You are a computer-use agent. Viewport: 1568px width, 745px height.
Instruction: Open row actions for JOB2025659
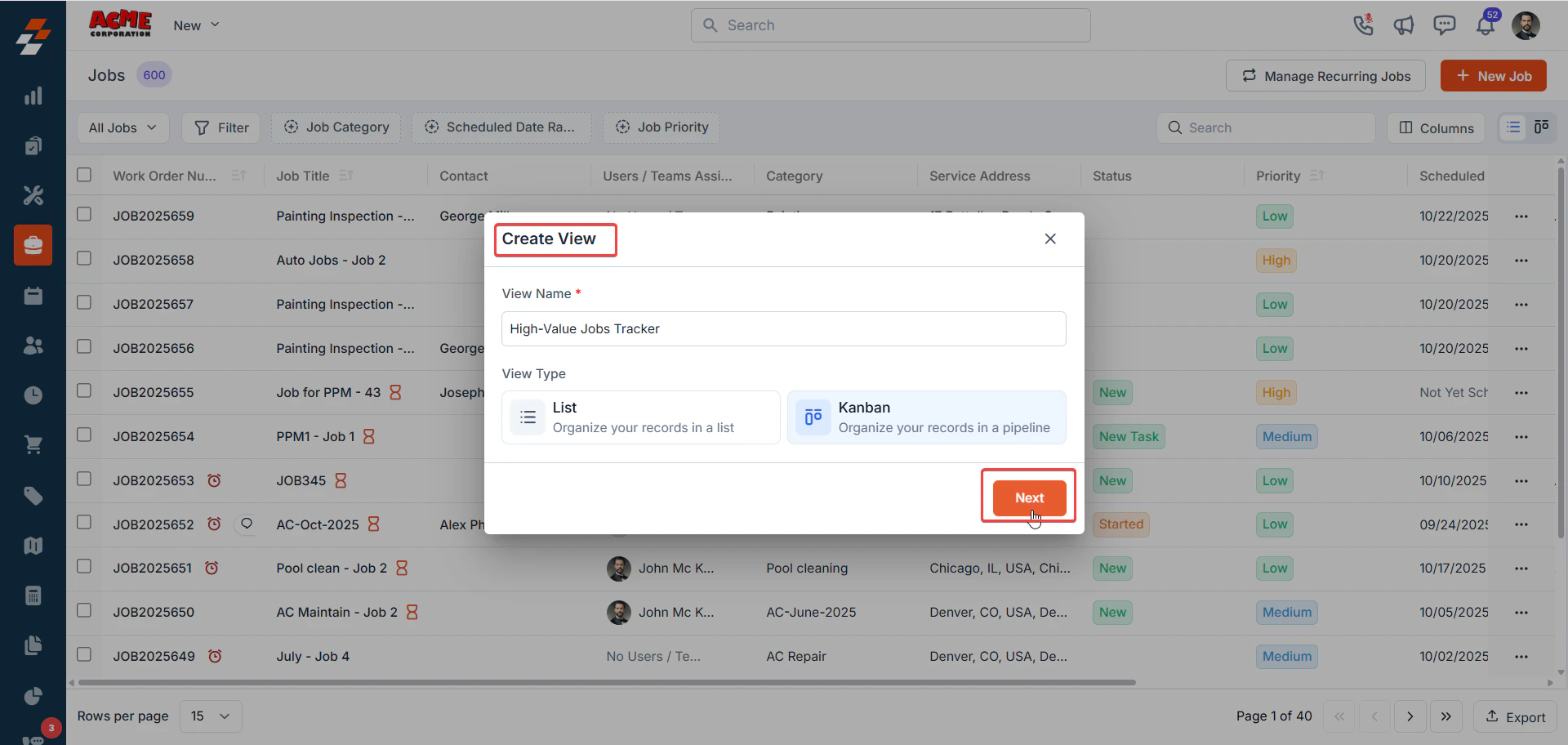tap(1521, 216)
